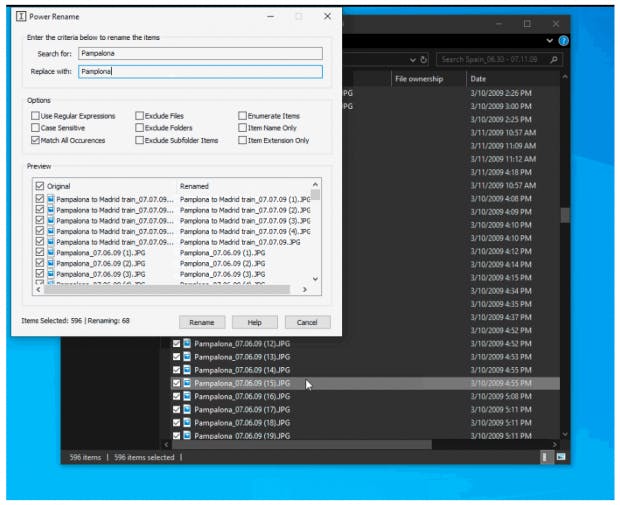The height and width of the screenshot is (505, 620).
Task: Uncheck Pampalona_07.06.09 (16).JPG checkbox in Explorer
Action: (x=176, y=396)
